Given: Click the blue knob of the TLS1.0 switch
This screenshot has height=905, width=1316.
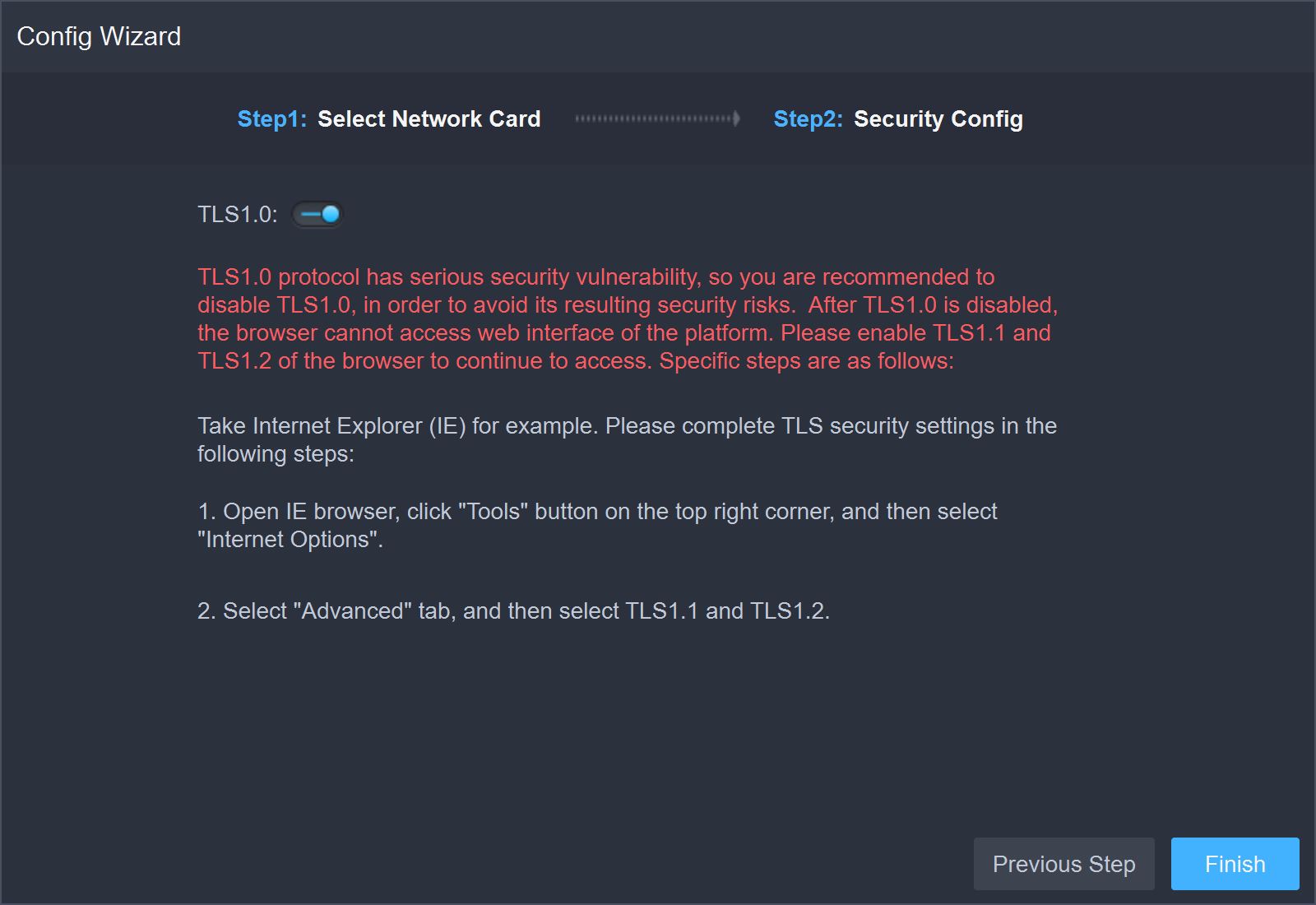Looking at the screenshot, I should 330,215.
